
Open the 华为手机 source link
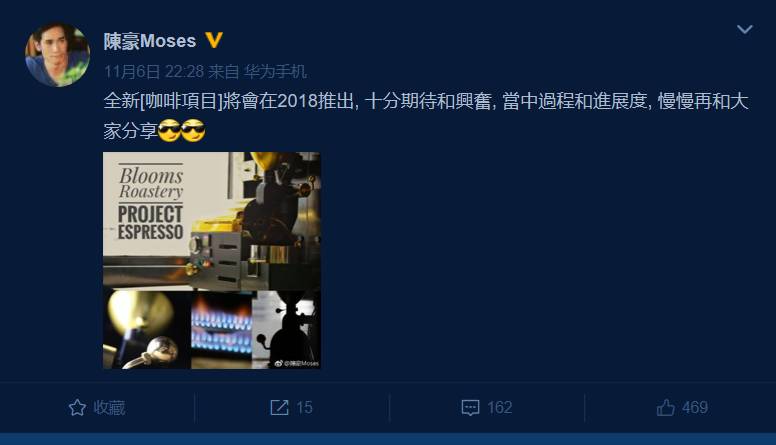(x=275, y=72)
